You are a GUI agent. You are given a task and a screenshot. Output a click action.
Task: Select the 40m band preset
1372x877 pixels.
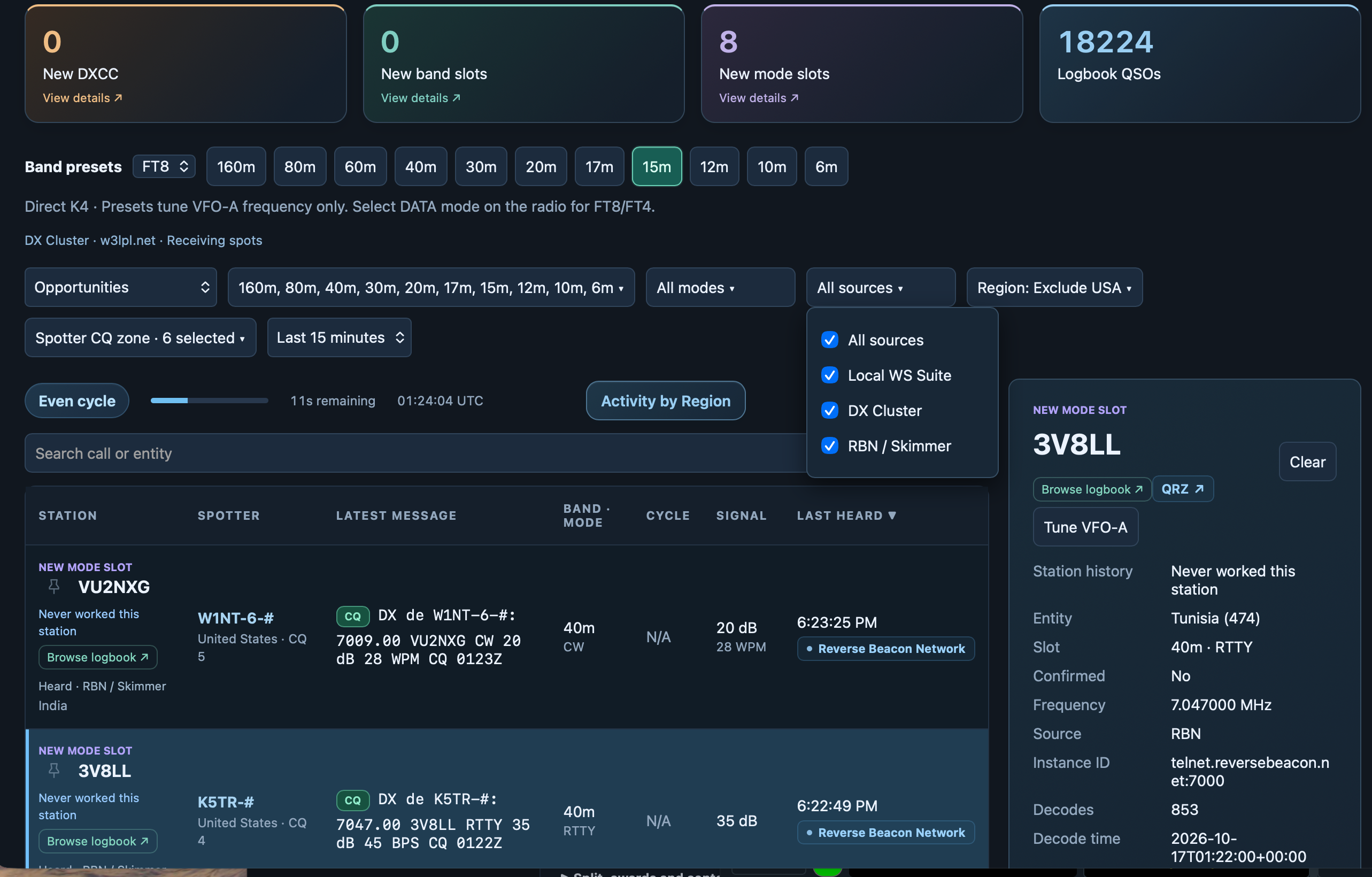(x=420, y=166)
